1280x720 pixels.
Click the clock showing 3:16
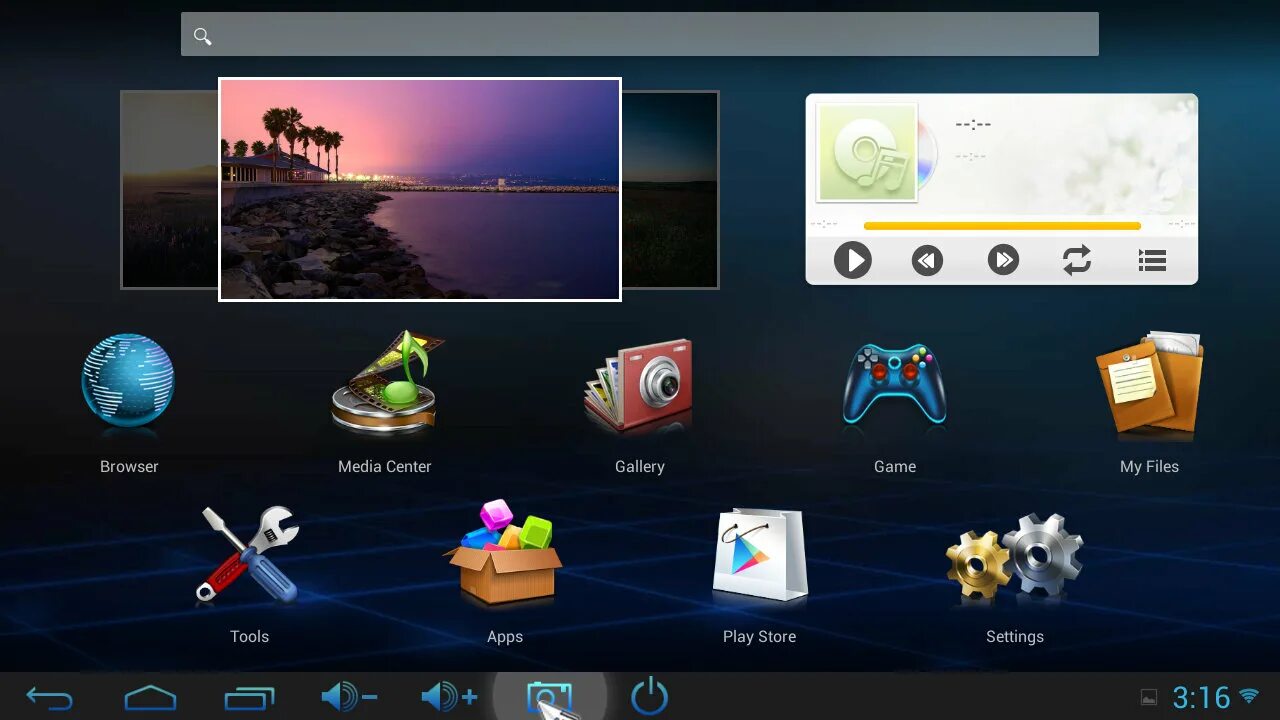pyautogui.click(x=1201, y=697)
